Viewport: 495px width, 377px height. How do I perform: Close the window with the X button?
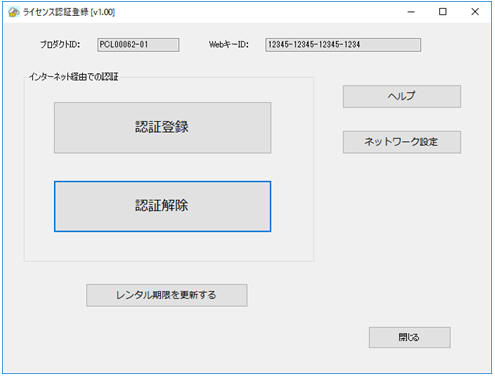tap(475, 12)
